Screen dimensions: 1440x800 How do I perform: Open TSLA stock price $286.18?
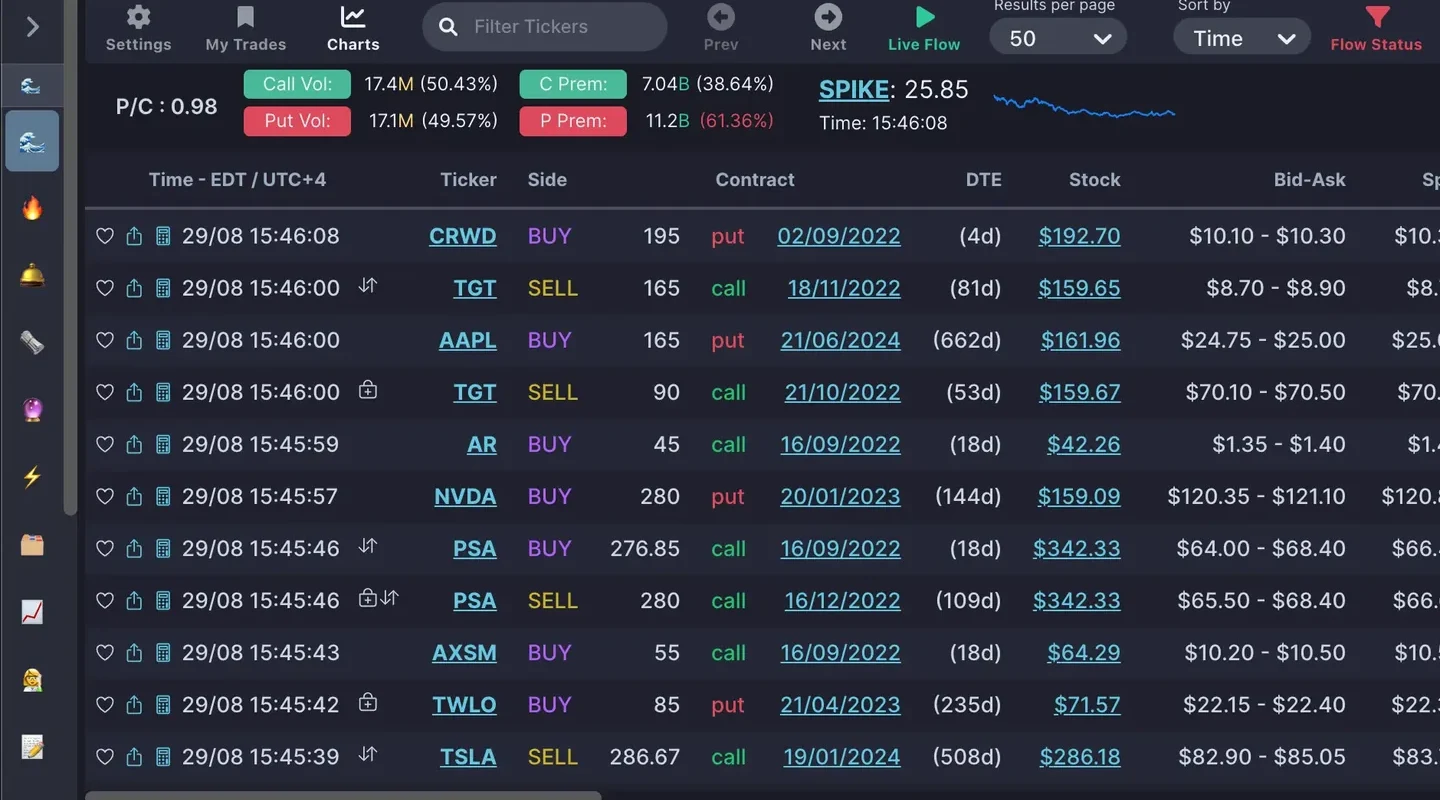click(1080, 756)
